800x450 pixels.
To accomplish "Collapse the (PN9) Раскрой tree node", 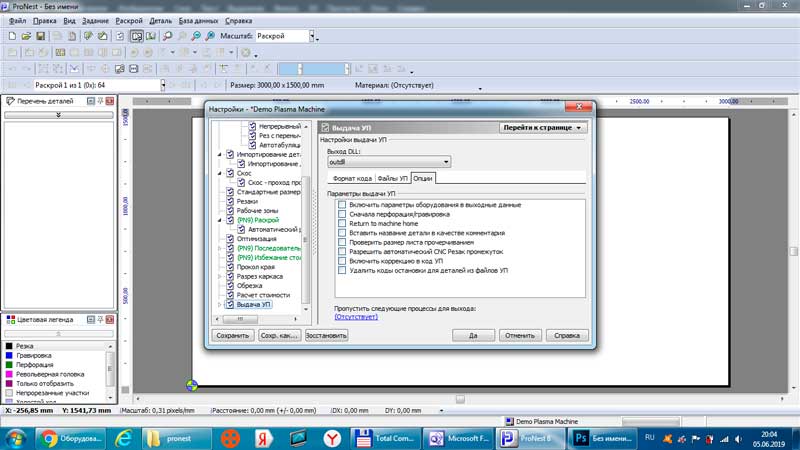I will tap(220, 220).
